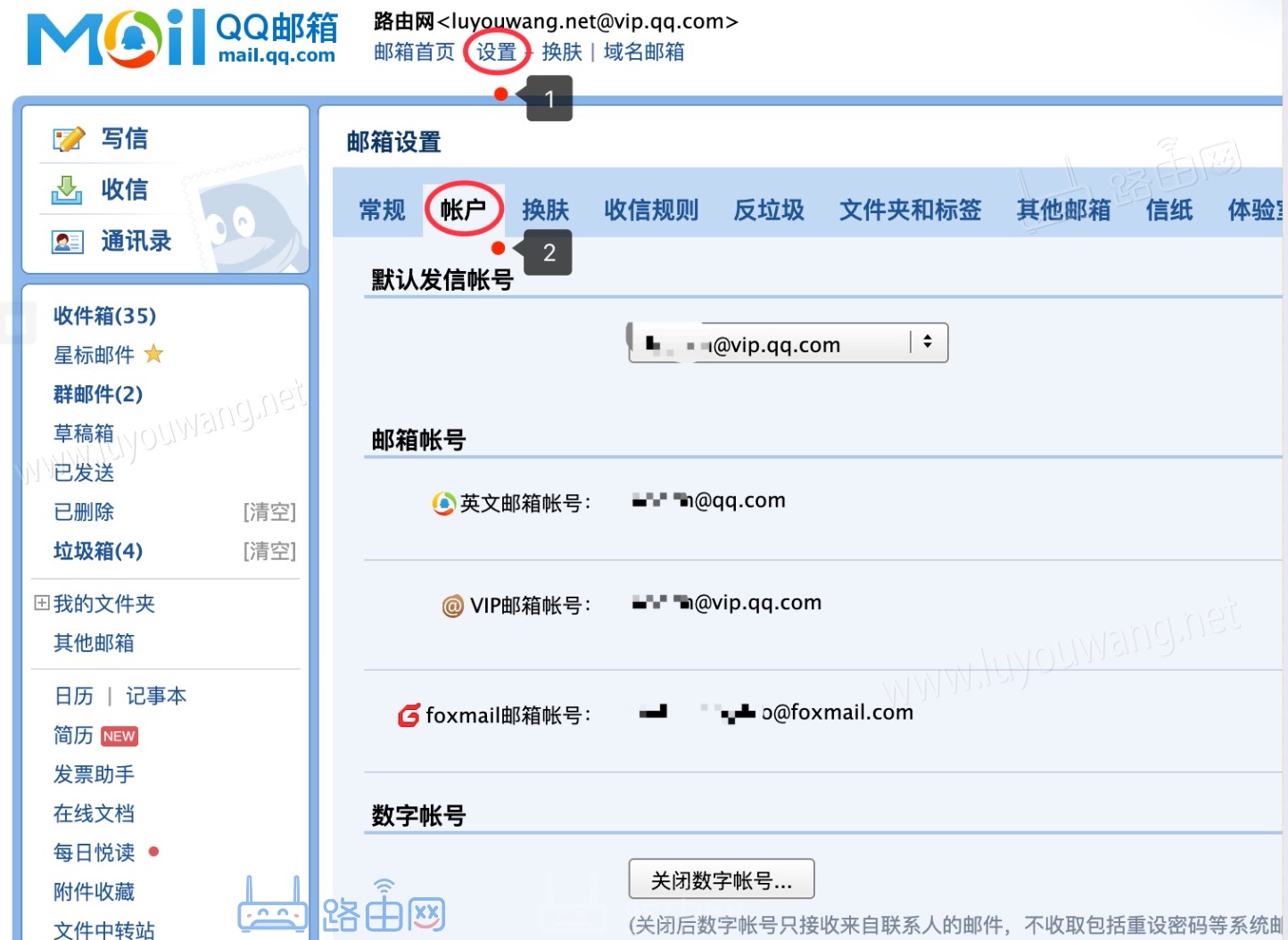Expand the 我的文件夹 folder tree
Image resolution: width=1288 pixels, height=940 pixels.
41,603
